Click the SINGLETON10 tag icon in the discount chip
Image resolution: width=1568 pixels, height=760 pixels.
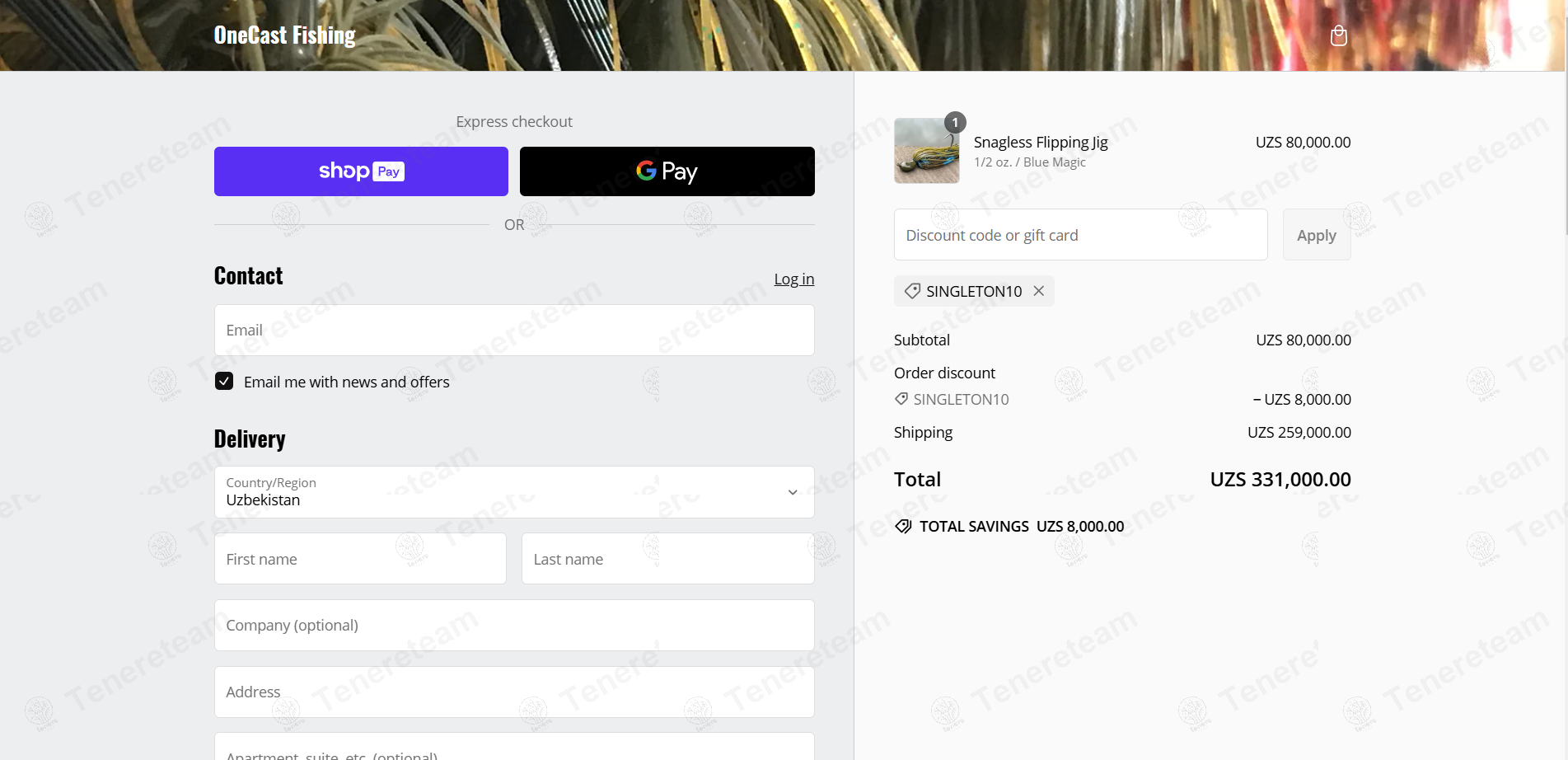click(x=912, y=291)
